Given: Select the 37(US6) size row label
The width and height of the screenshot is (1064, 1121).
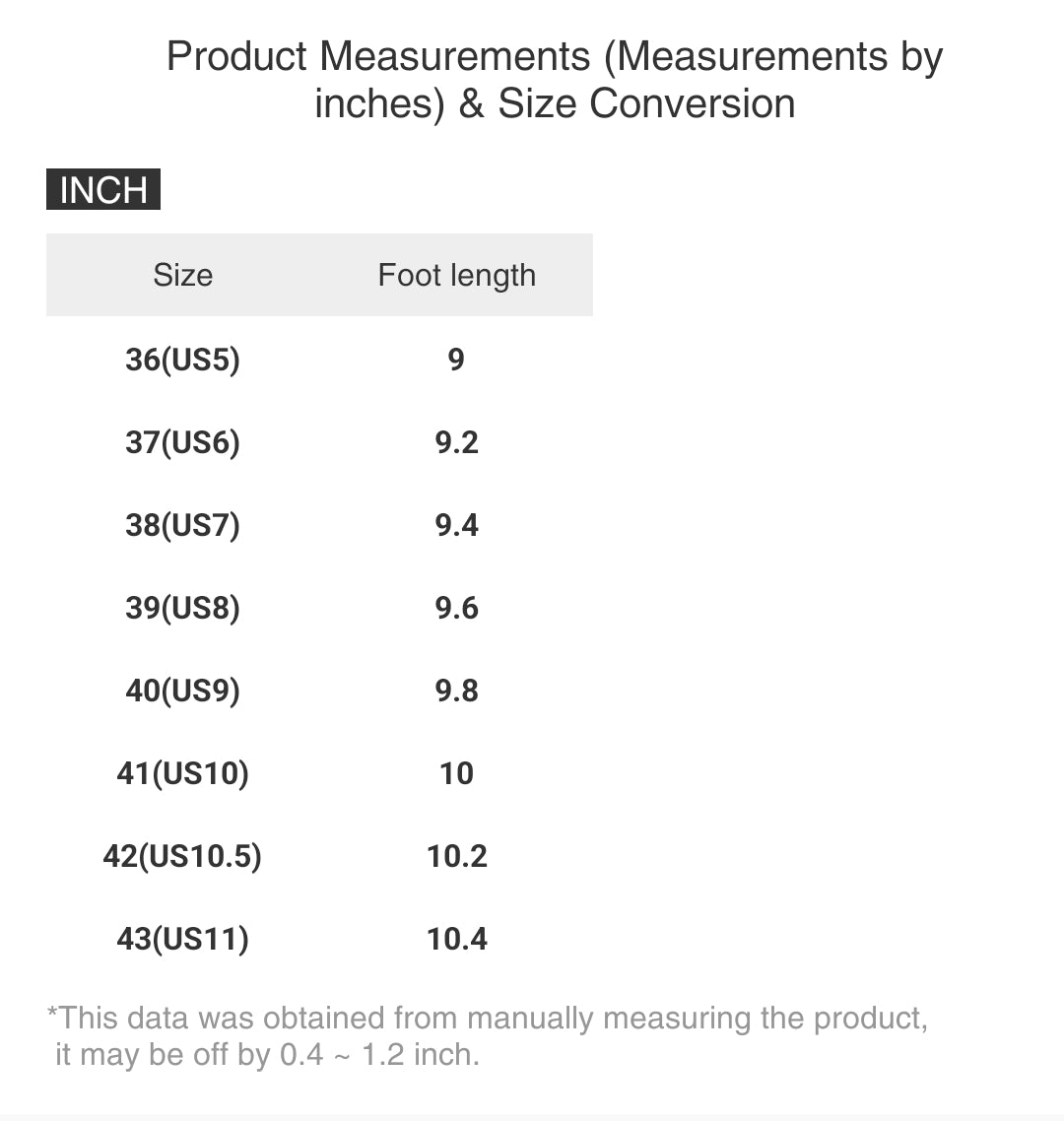Looking at the screenshot, I should point(182,442).
